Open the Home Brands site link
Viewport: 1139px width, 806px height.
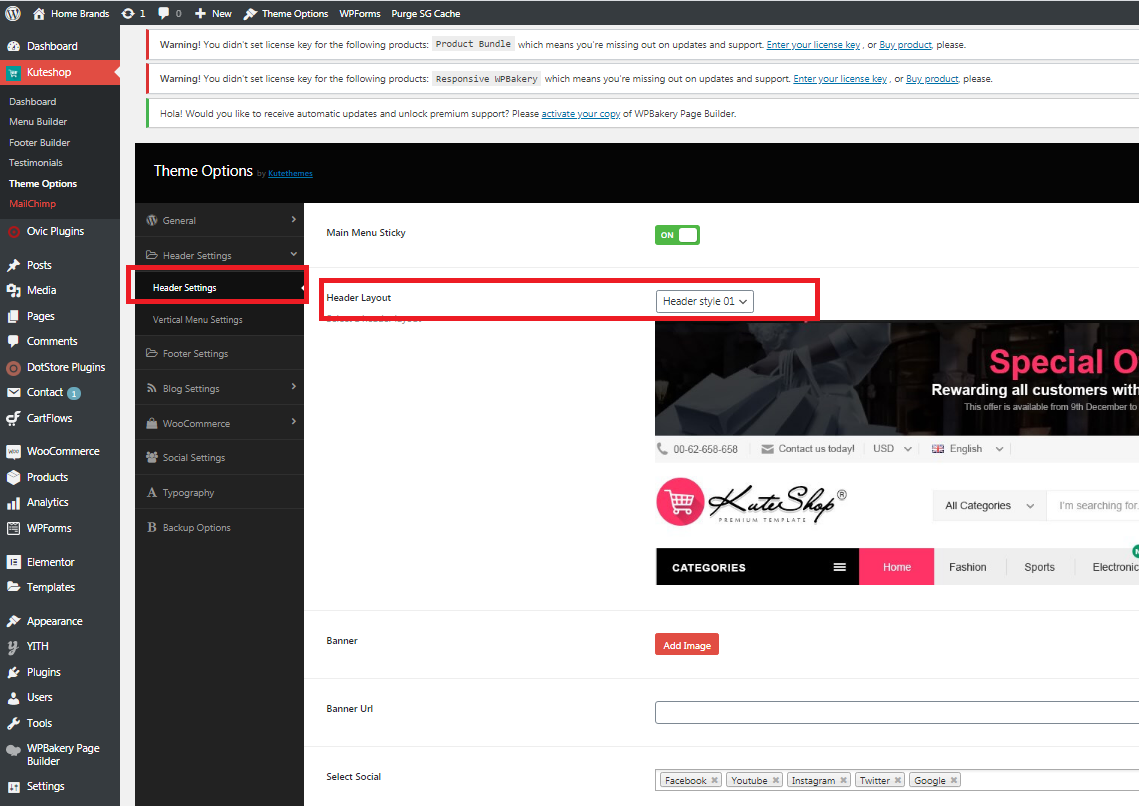click(x=71, y=13)
